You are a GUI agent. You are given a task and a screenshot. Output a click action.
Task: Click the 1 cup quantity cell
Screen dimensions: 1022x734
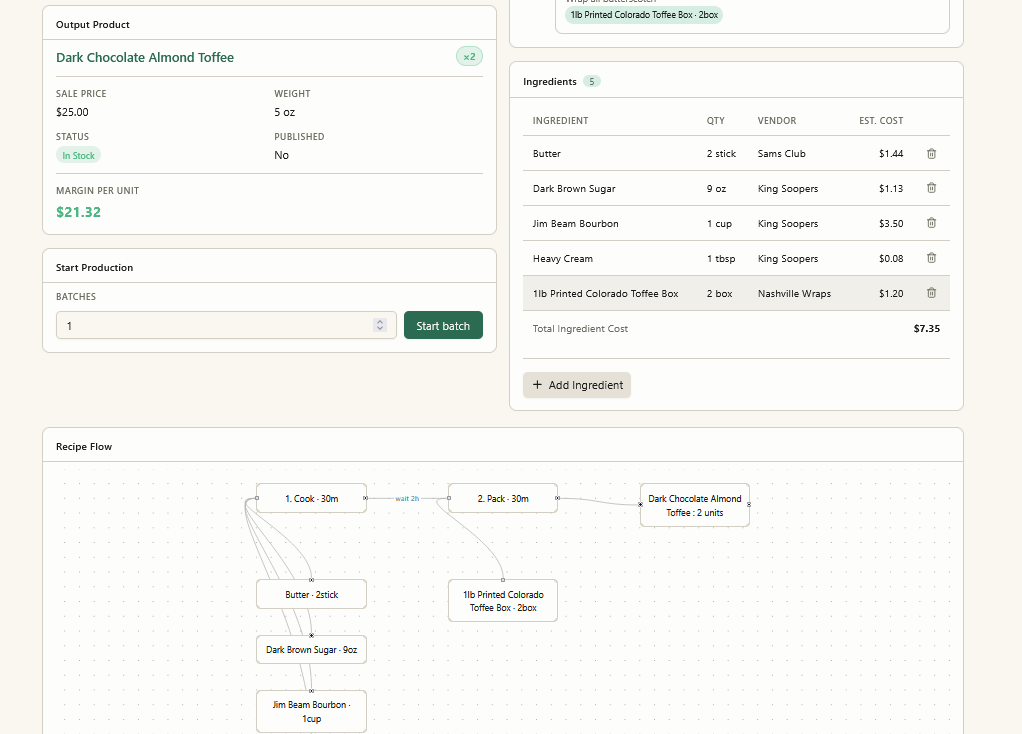[x=720, y=224]
